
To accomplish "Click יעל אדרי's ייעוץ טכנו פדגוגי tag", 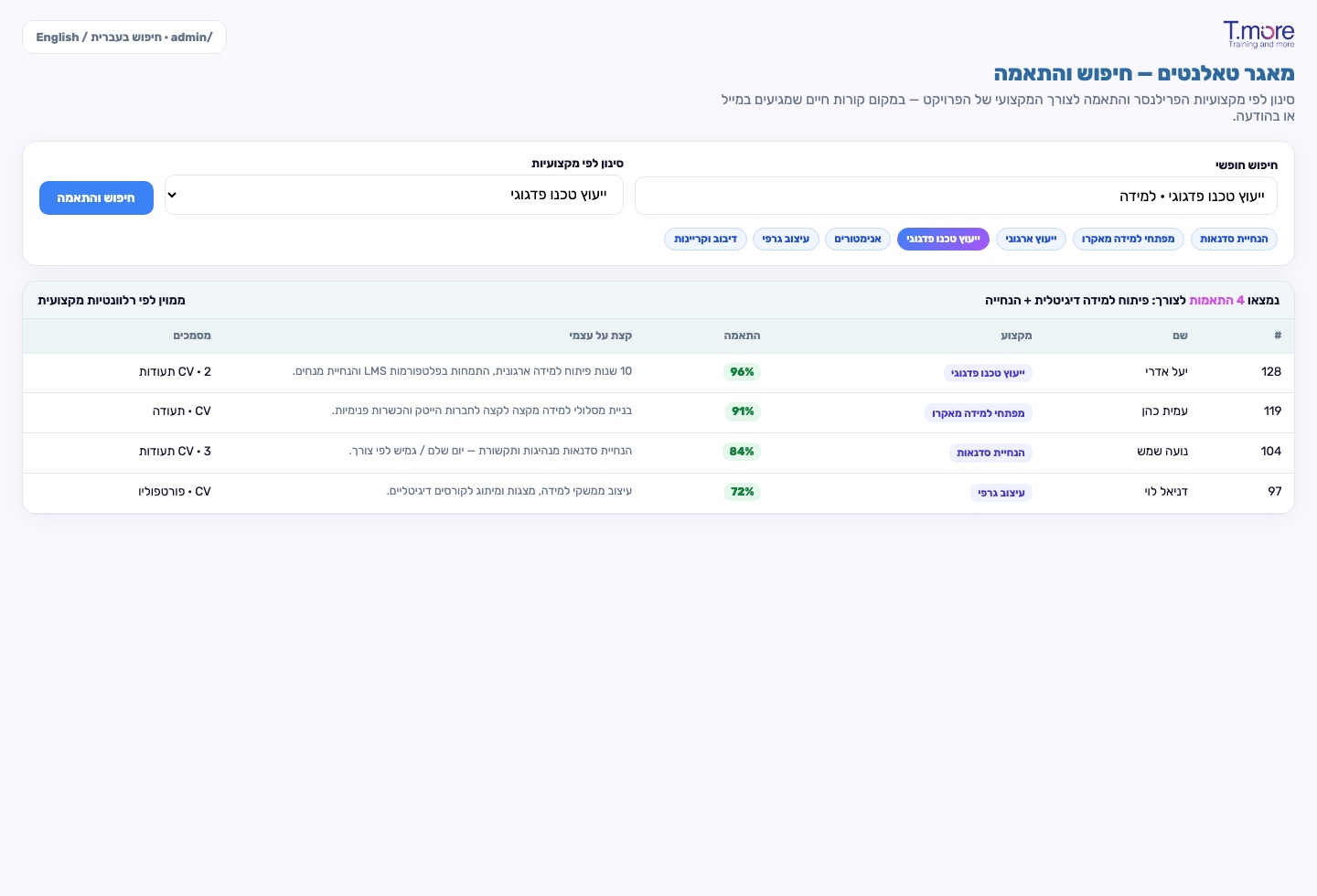I will tap(988, 373).
